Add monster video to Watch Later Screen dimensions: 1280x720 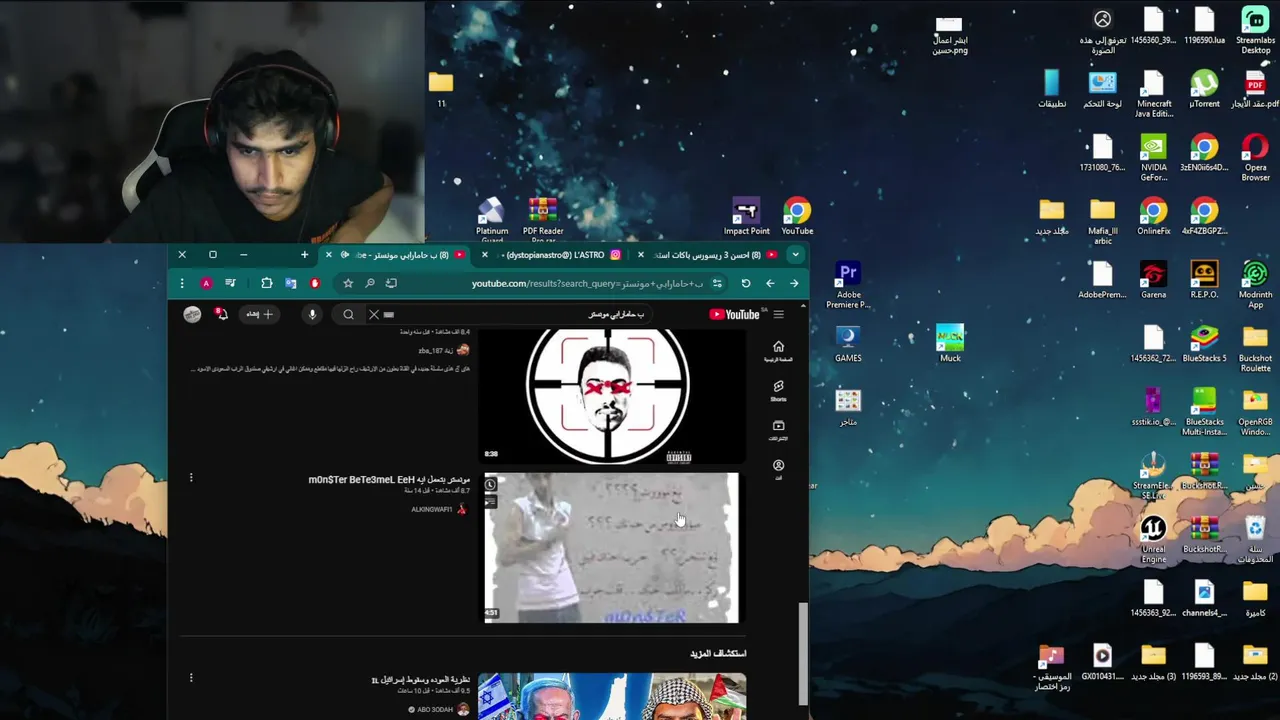[x=490, y=485]
